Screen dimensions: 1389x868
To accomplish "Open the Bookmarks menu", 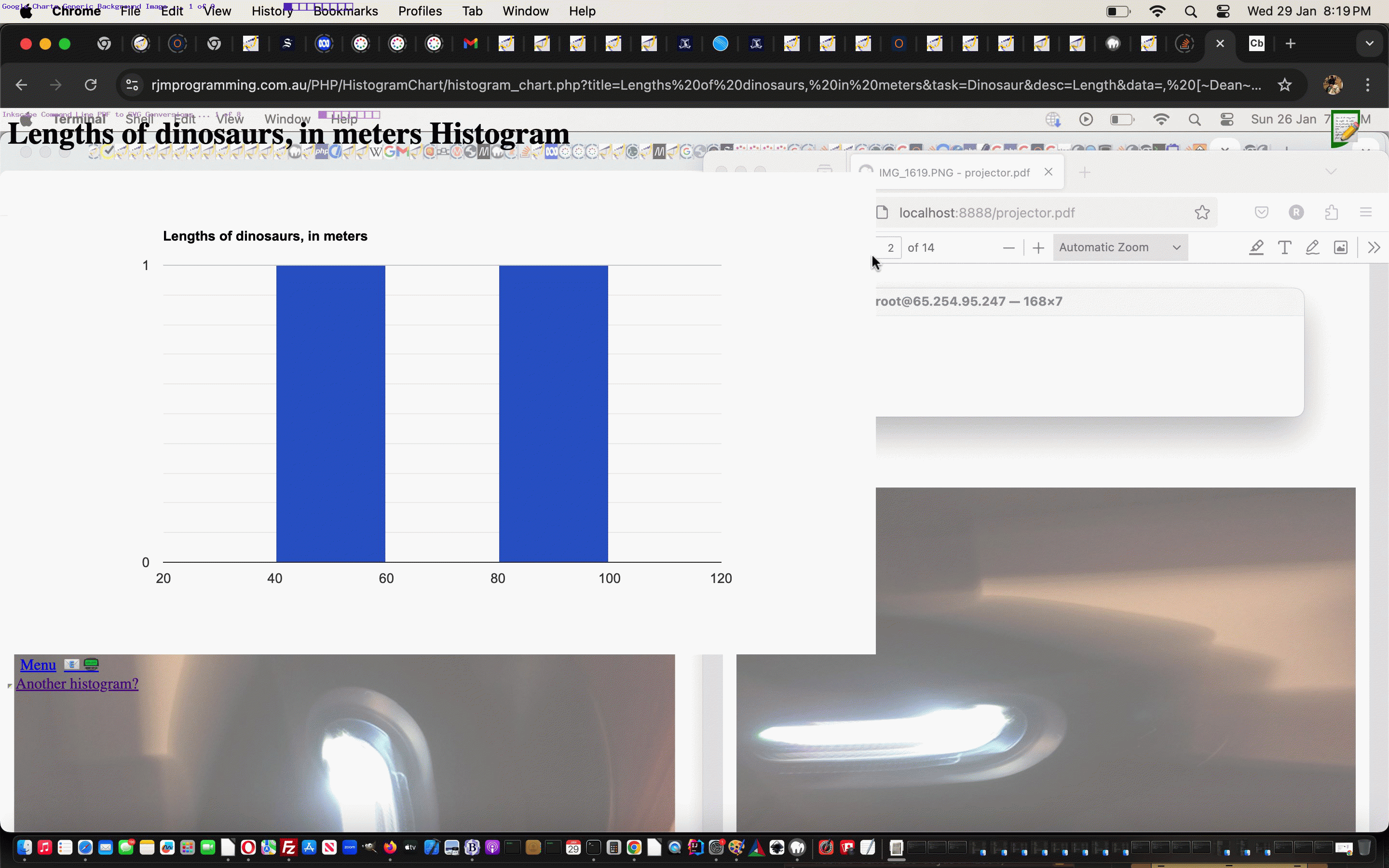I will coord(345,12).
